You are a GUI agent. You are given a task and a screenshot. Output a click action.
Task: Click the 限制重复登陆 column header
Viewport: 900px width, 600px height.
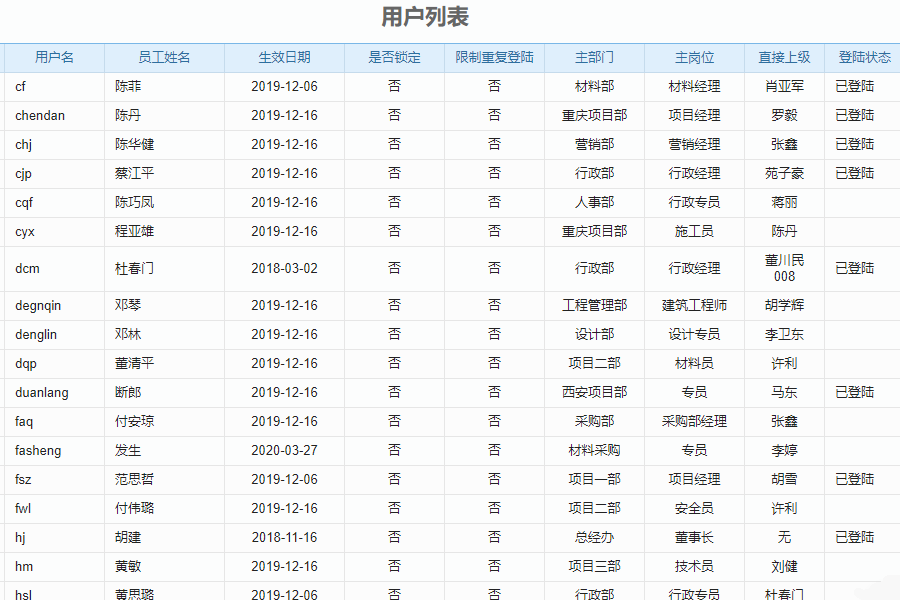click(x=494, y=57)
